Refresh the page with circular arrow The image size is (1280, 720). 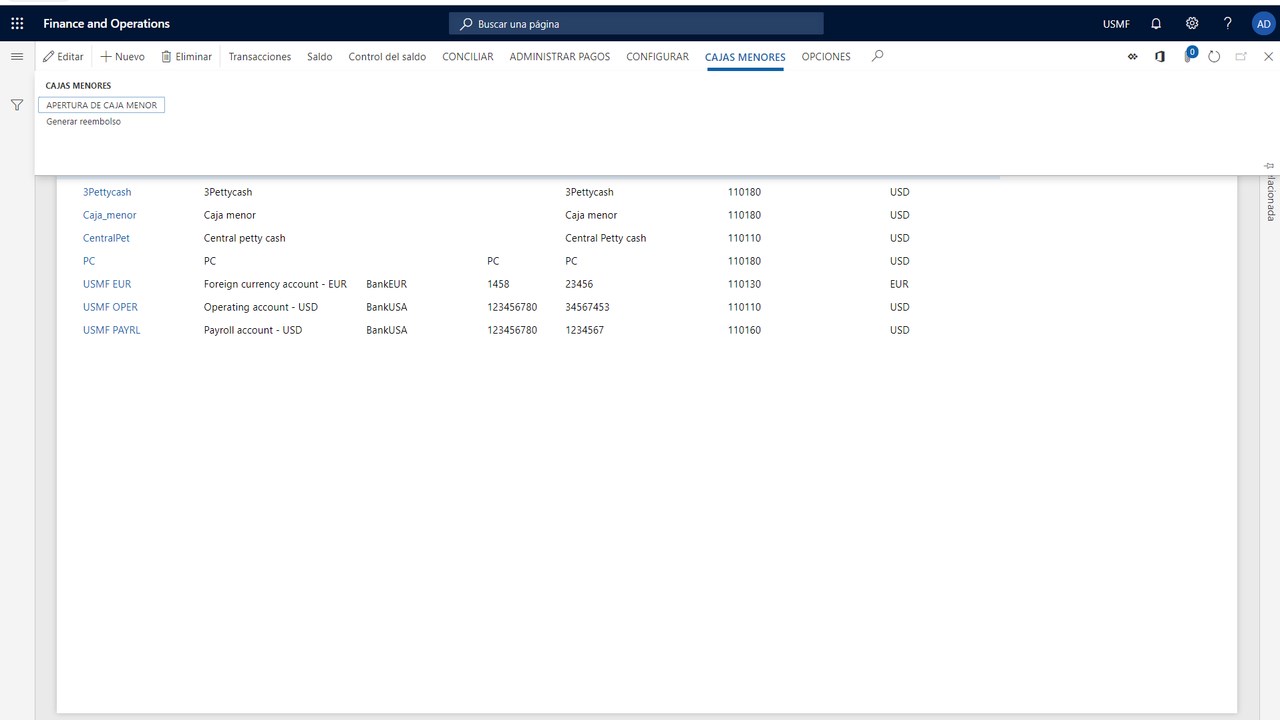pos(1214,57)
